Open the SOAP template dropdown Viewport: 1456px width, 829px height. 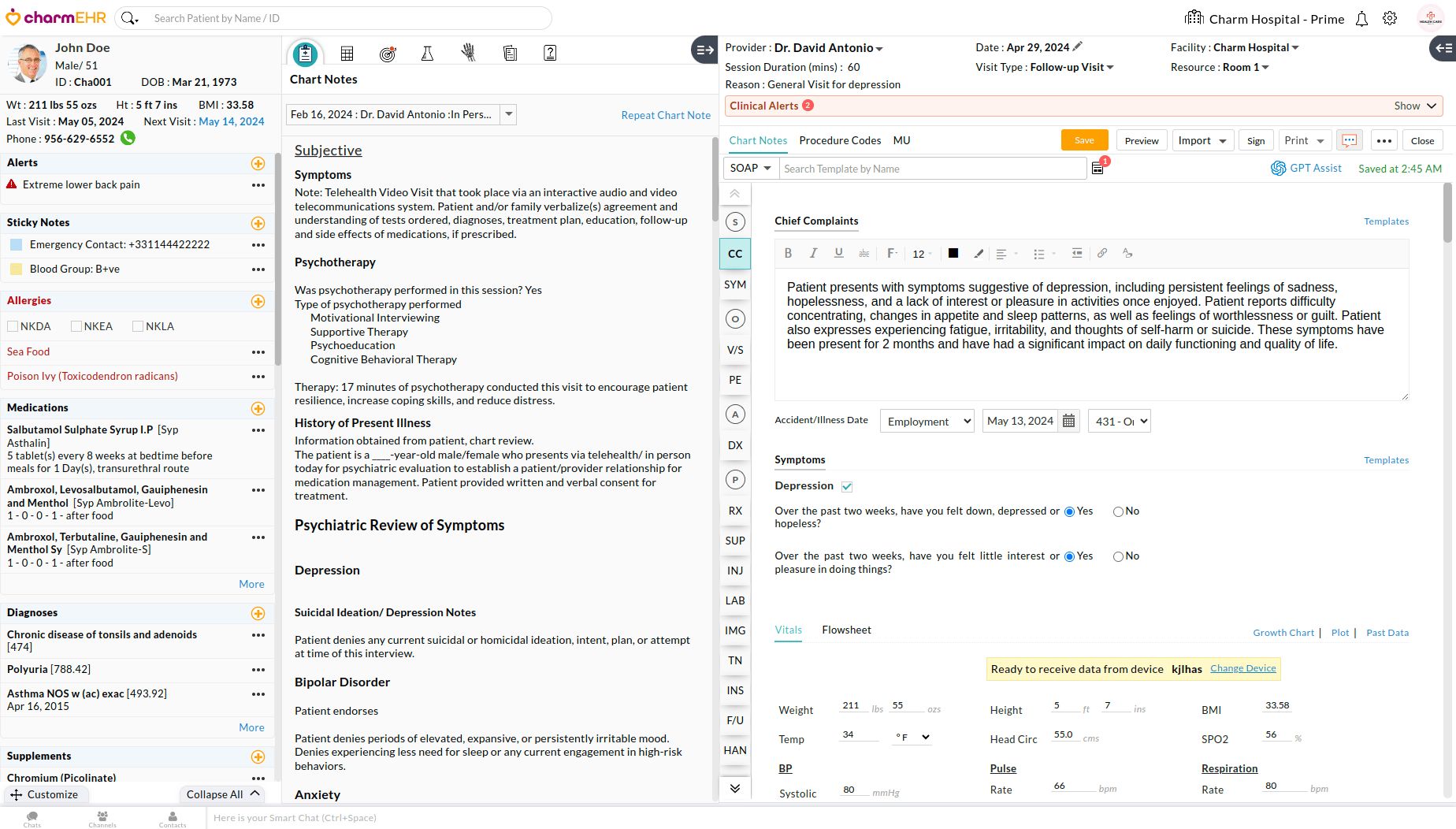pyautogui.click(x=750, y=169)
